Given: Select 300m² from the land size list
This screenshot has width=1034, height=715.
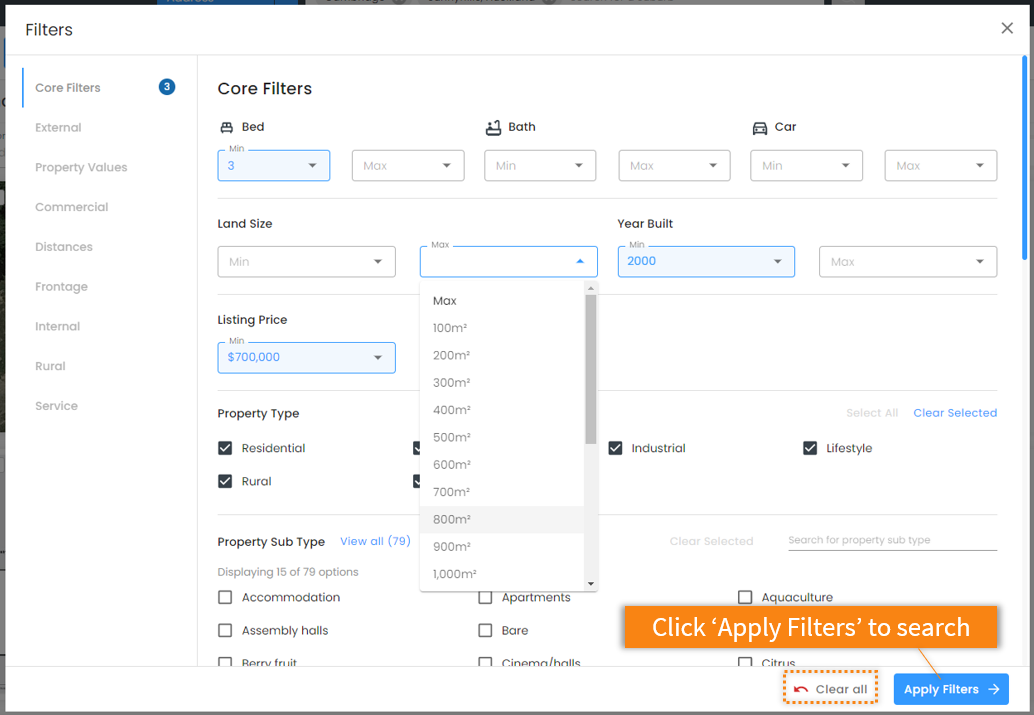Looking at the screenshot, I should tap(502, 383).
